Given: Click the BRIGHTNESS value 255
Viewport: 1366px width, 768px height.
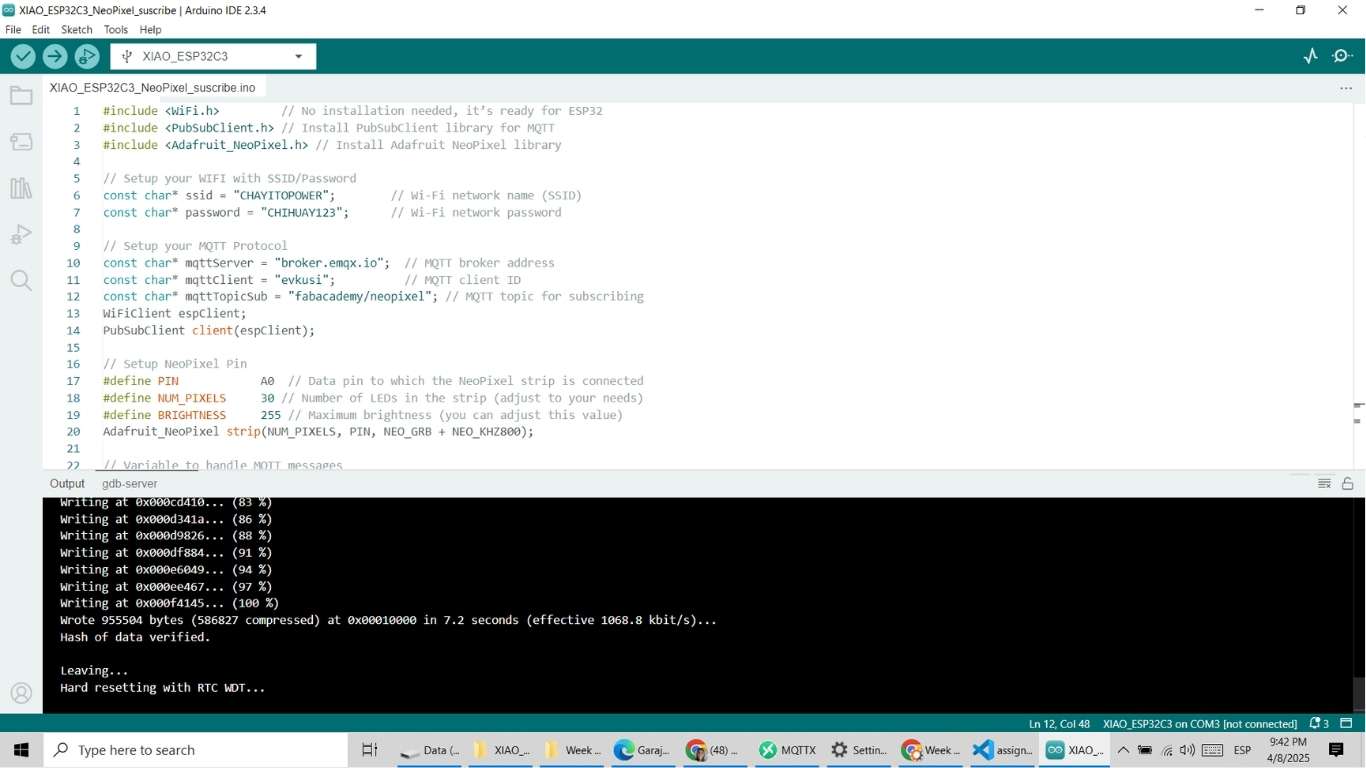Looking at the screenshot, I should [x=270, y=415].
